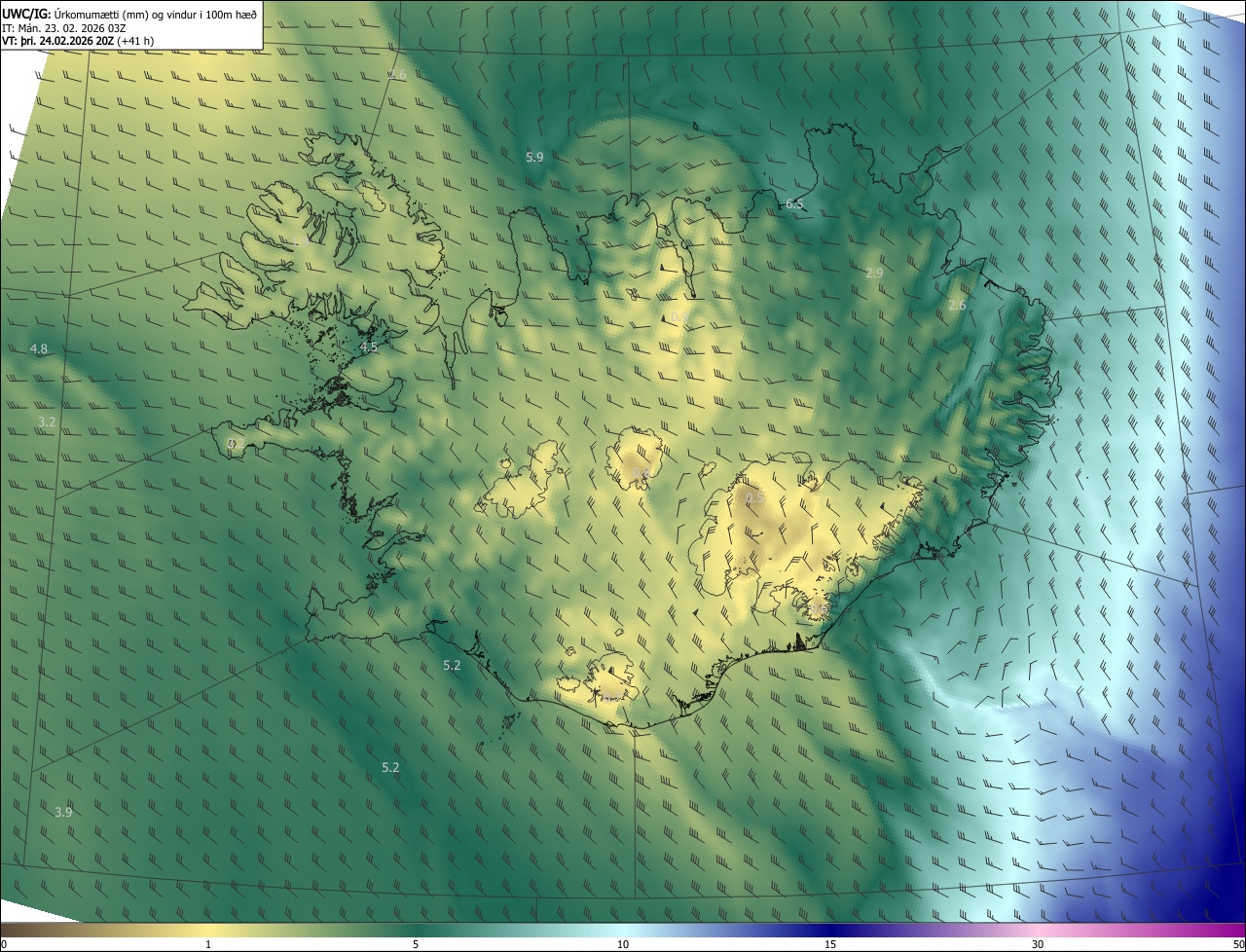
Task: Click the 3.9 value in the bottom-left ocean
Action: (63, 812)
